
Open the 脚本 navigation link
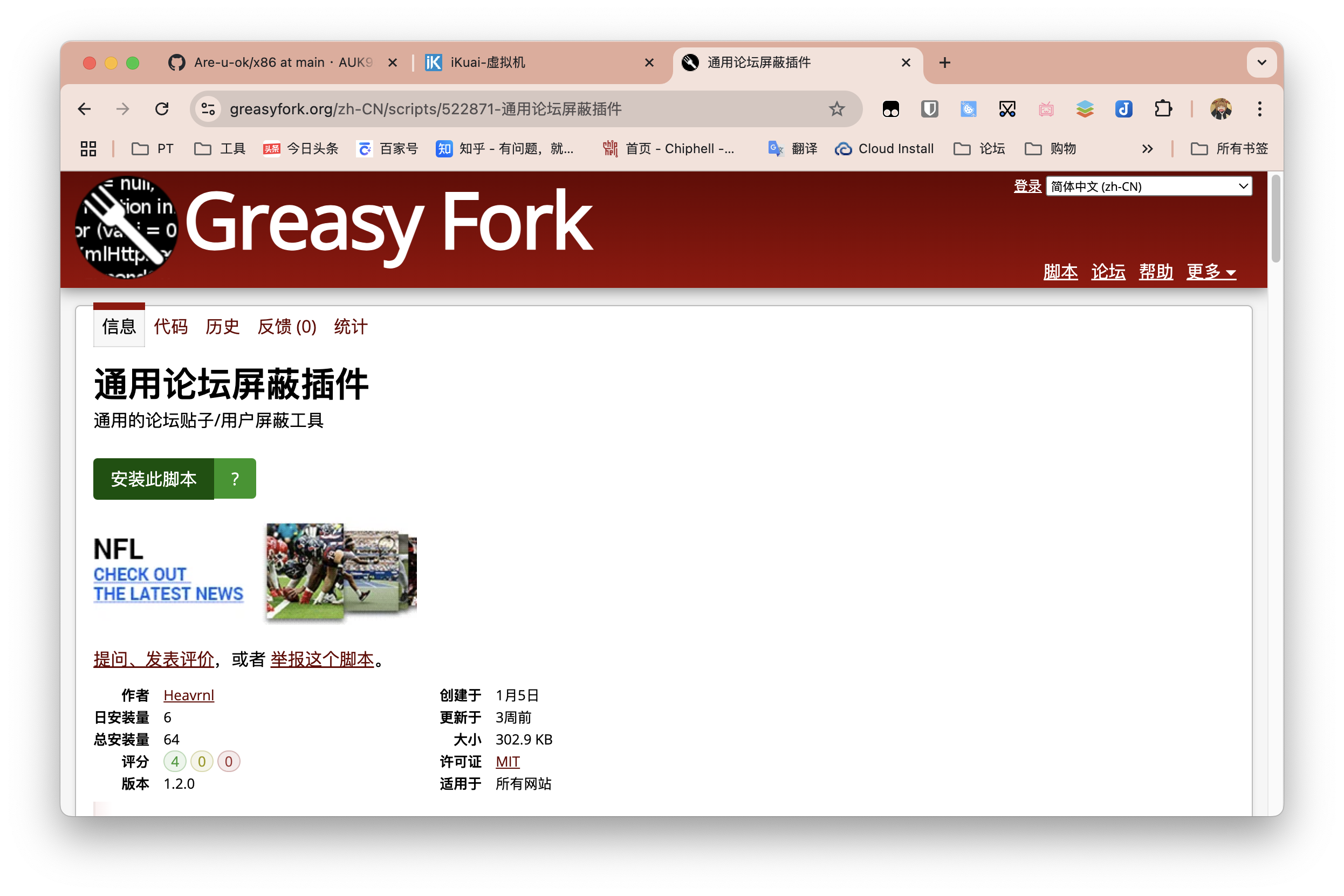[1060, 271]
